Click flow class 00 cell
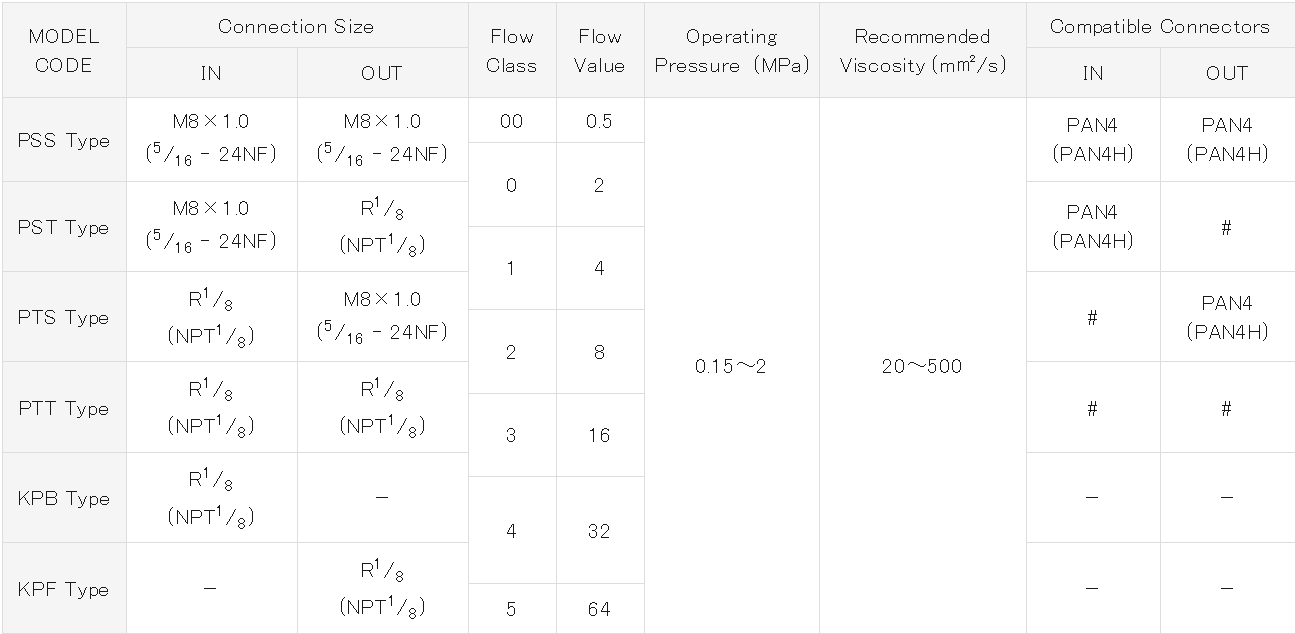This screenshot has height=634, width=1295. coord(512,121)
